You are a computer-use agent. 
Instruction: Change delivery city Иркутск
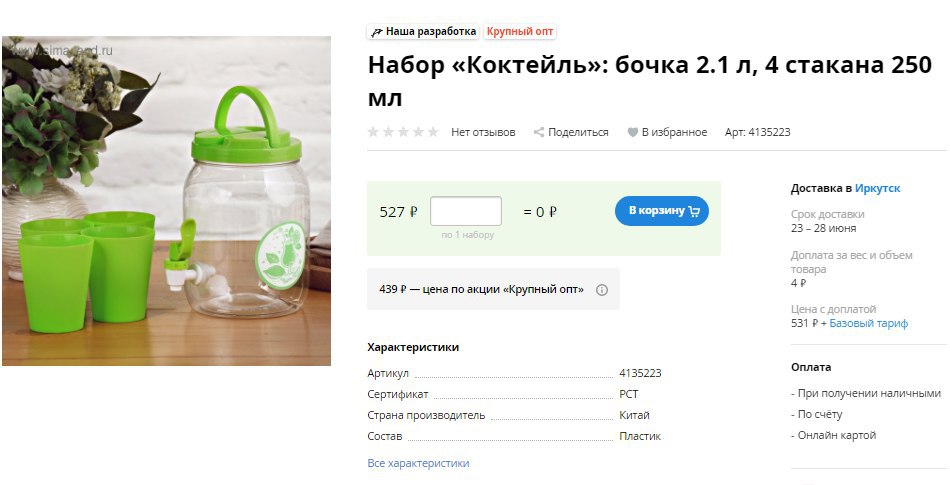[x=877, y=188]
